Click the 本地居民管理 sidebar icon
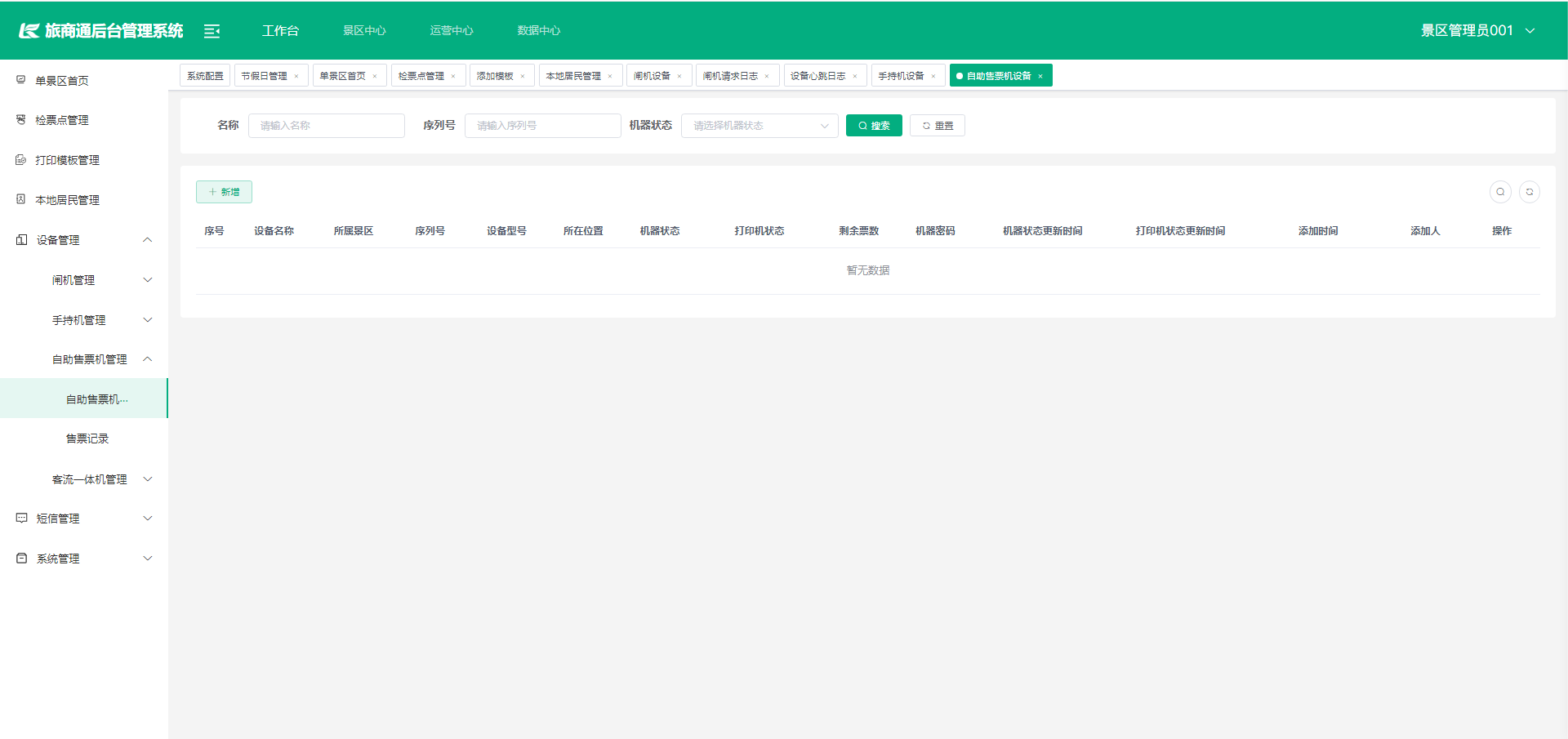The image size is (1568, 739). click(21, 199)
